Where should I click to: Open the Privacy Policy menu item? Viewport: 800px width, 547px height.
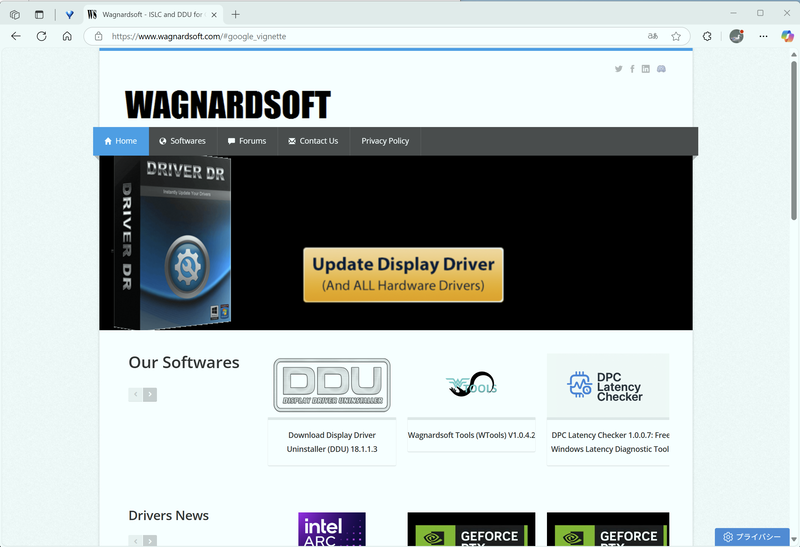385,141
